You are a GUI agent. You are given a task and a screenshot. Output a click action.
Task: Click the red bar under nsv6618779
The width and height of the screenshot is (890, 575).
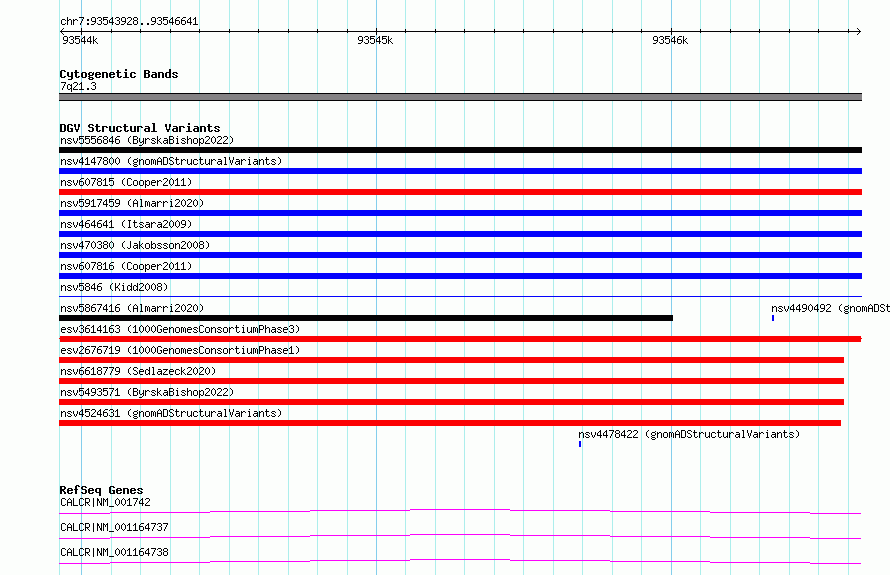click(x=451, y=381)
